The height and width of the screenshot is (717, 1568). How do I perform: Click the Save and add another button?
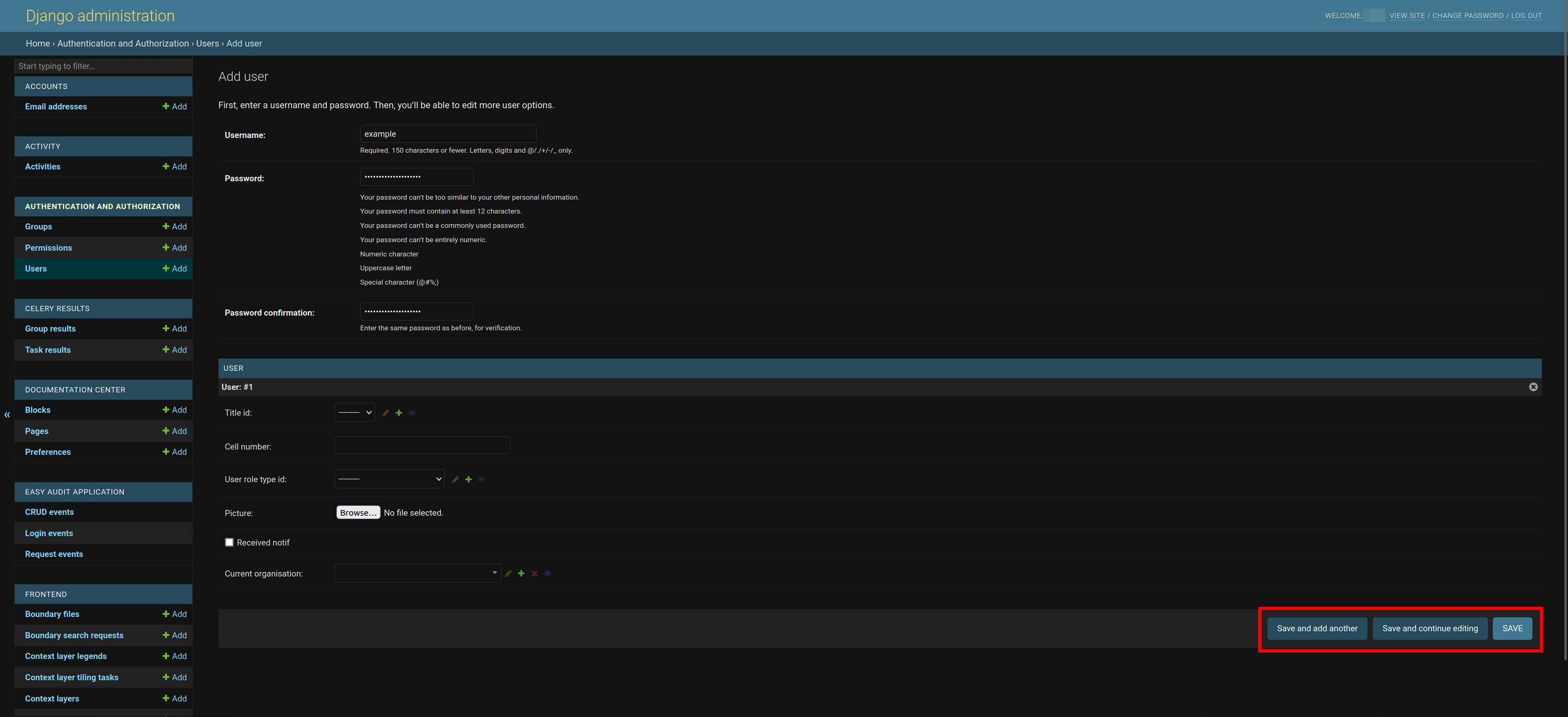pyautogui.click(x=1317, y=629)
